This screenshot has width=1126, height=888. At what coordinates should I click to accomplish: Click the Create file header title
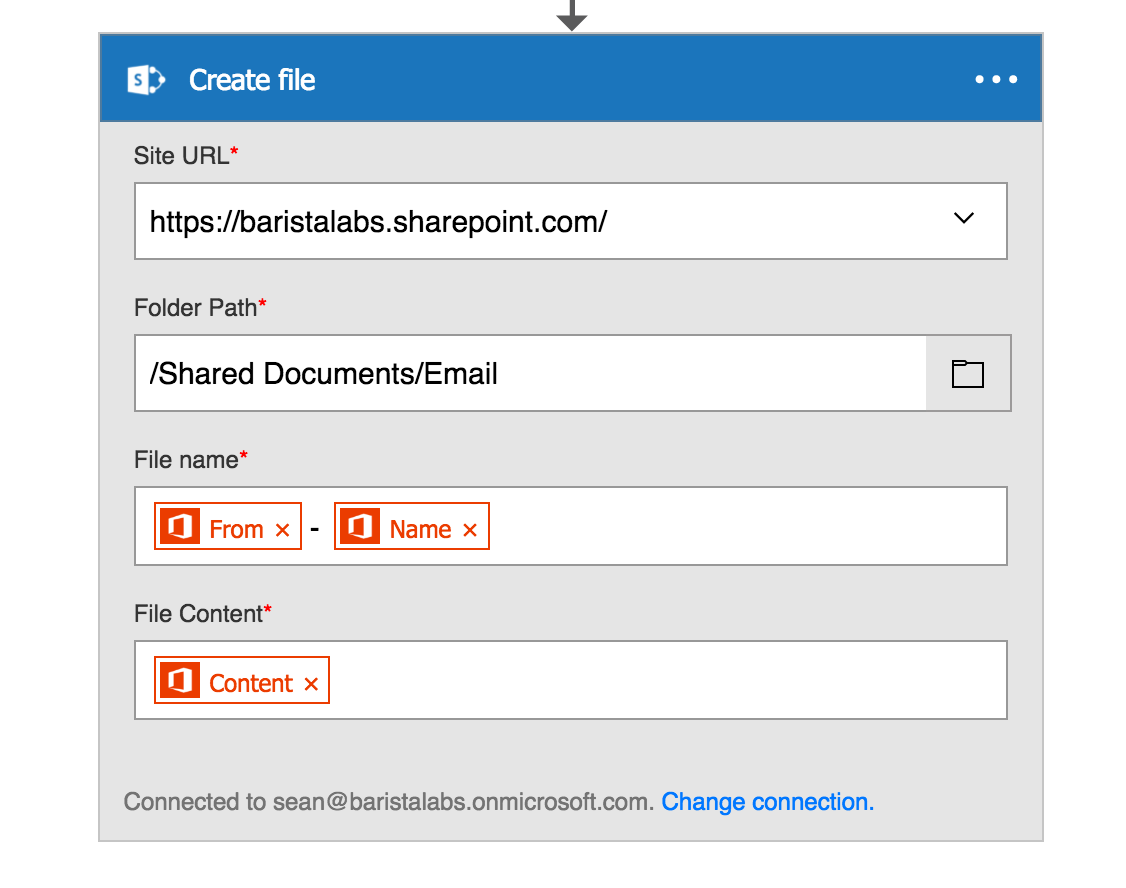click(x=252, y=80)
